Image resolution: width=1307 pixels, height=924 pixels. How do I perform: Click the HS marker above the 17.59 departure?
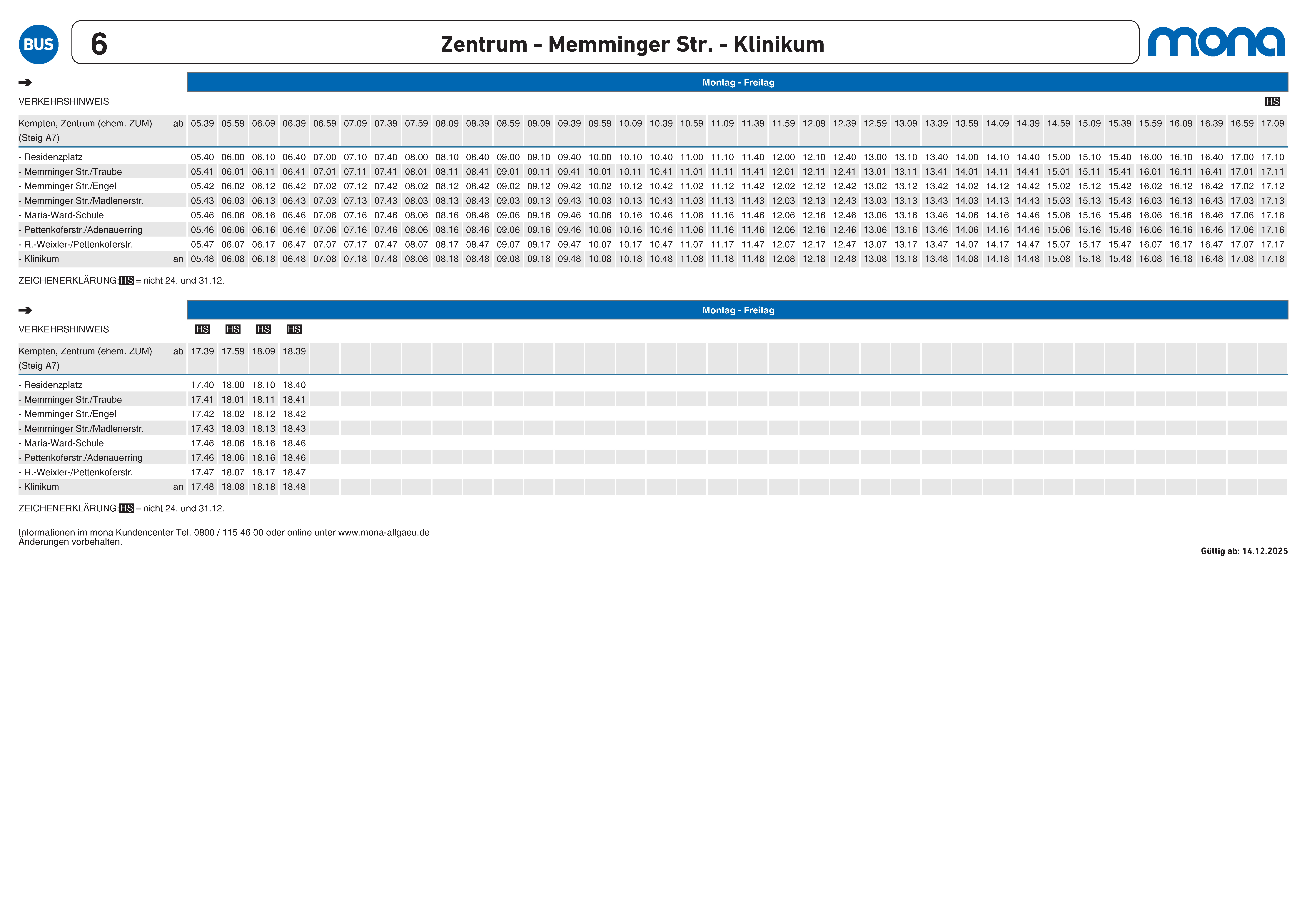pyautogui.click(x=233, y=329)
